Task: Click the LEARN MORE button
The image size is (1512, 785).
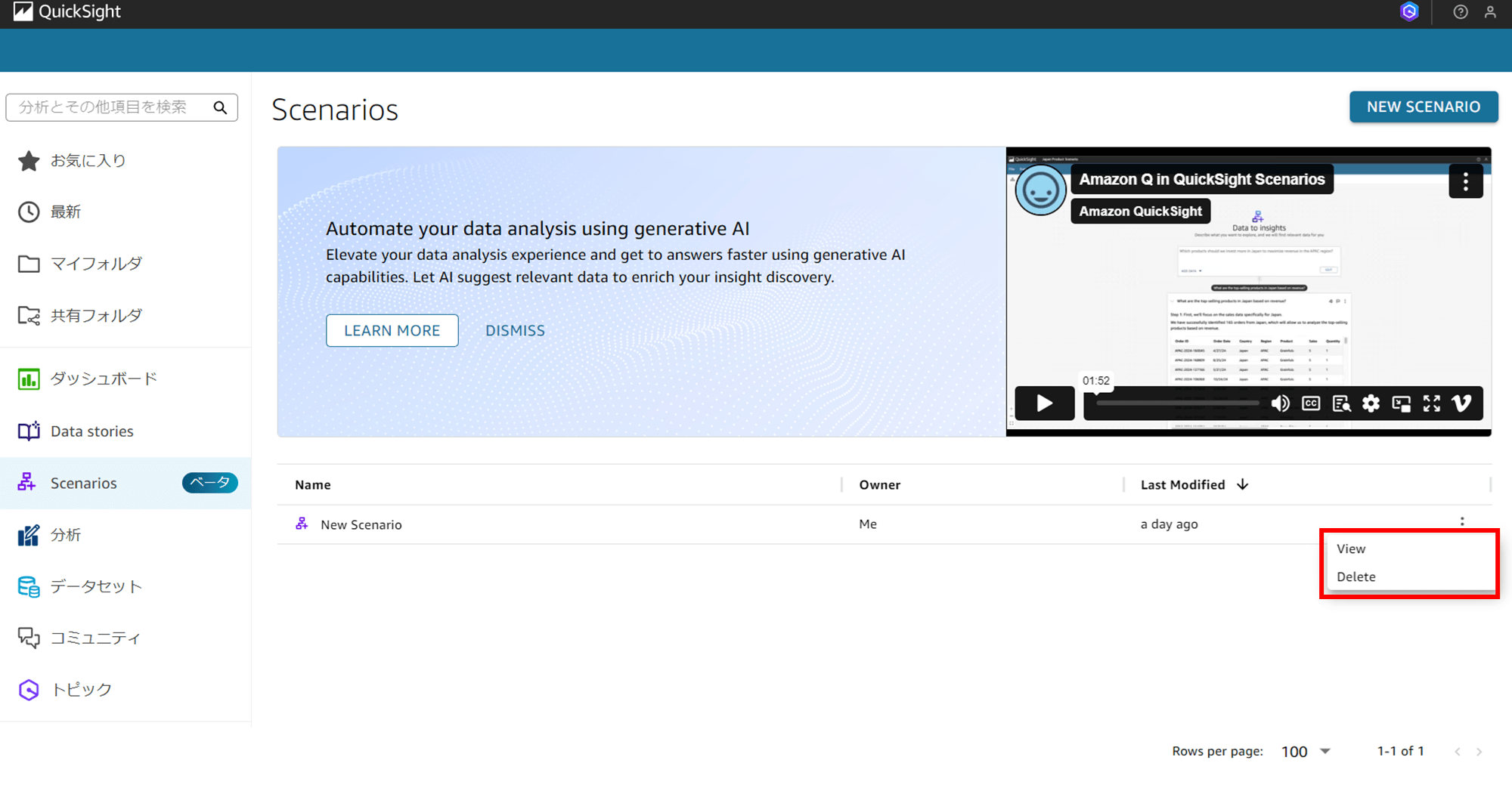Action: click(392, 330)
